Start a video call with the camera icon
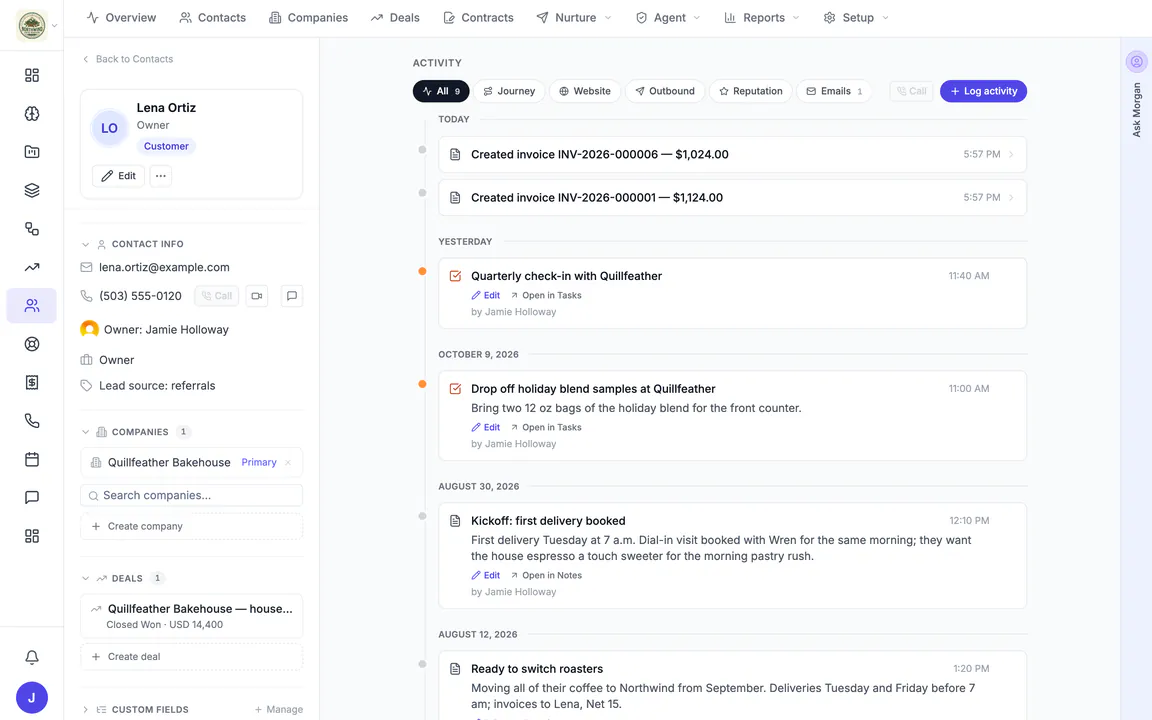 [x=256, y=296]
